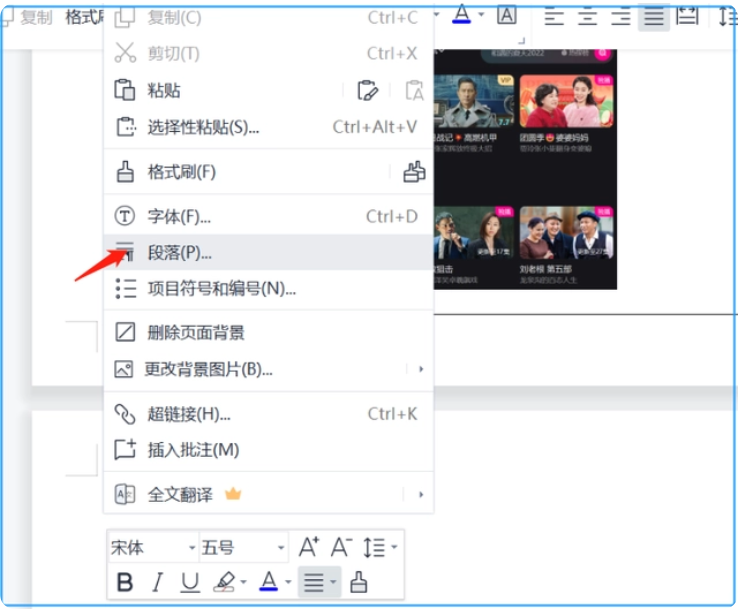
Task: Toggle justify alignment in ribbon
Action: [x=654, y=18]
